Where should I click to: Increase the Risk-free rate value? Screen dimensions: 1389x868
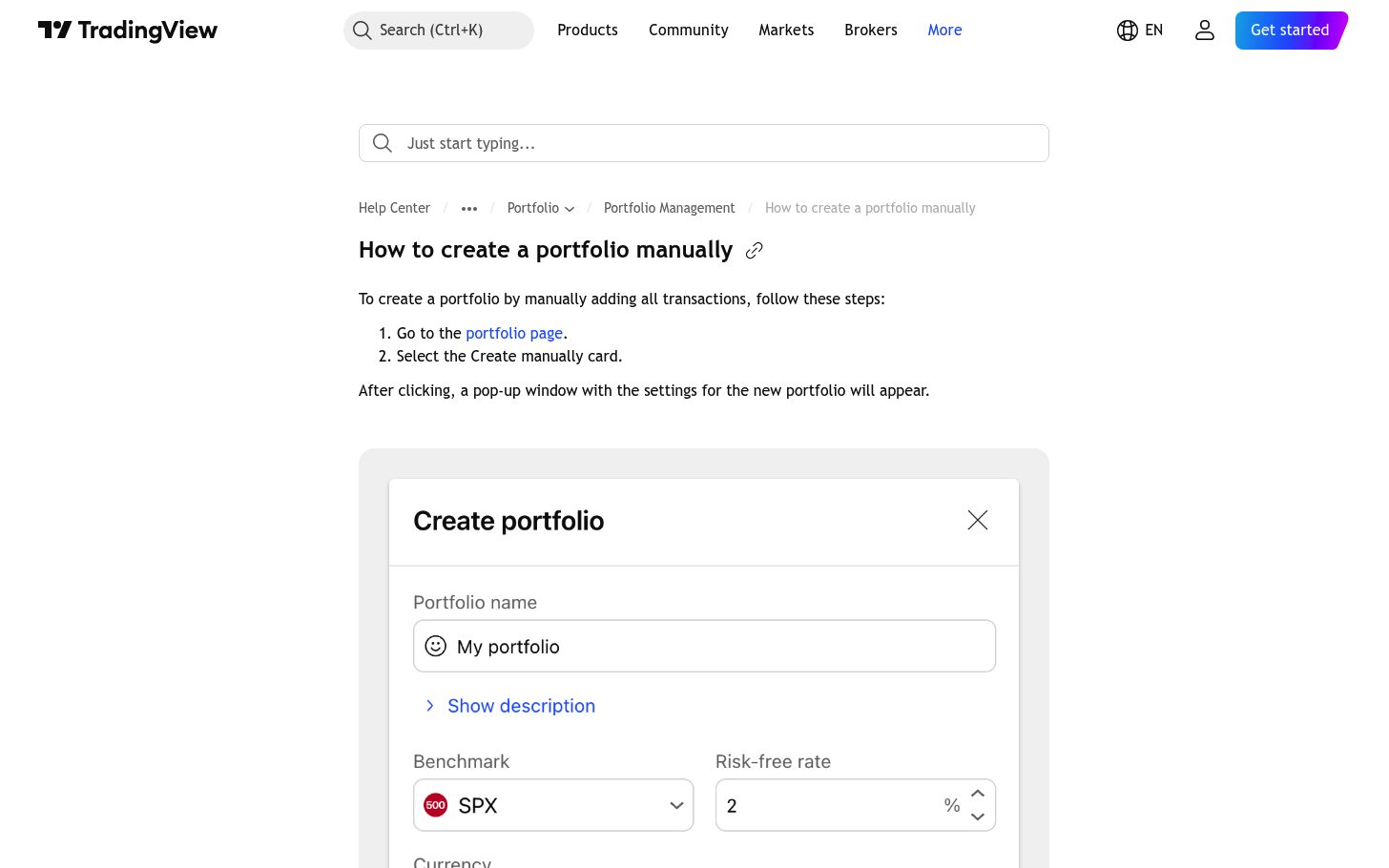(978, 794)
